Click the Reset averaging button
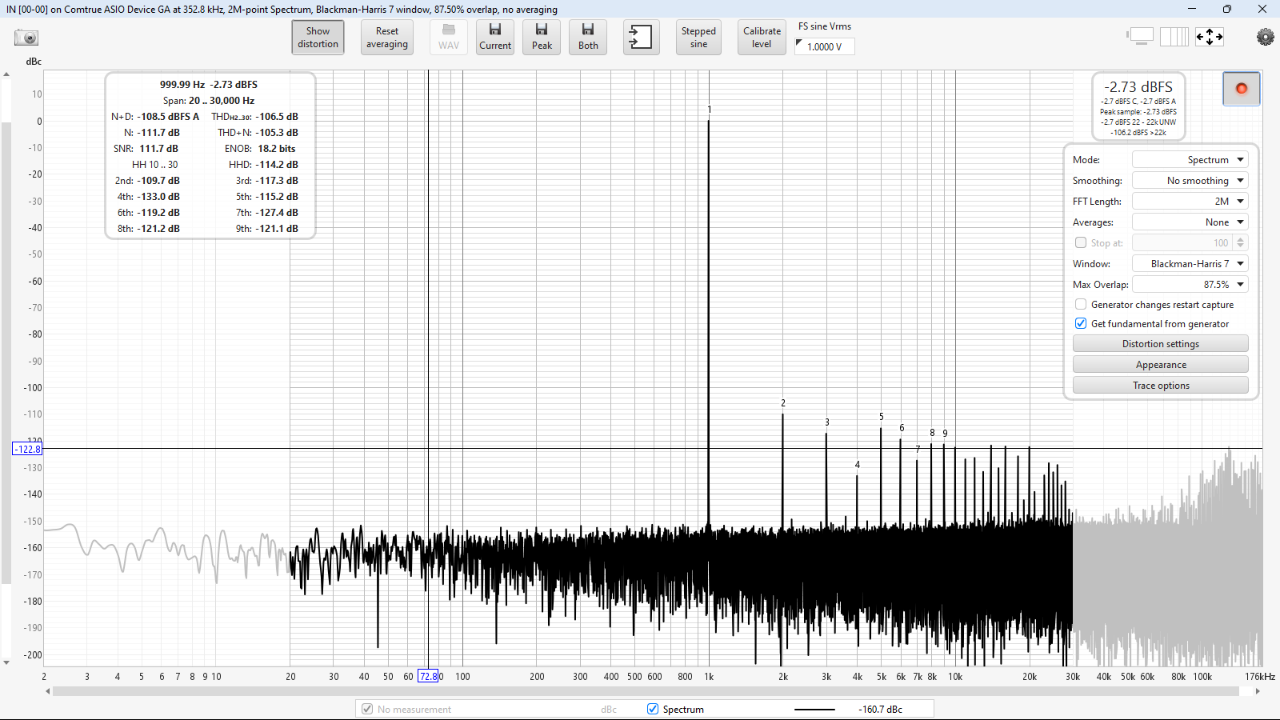Screen dimensions: 1280x720 click(387, 37)
